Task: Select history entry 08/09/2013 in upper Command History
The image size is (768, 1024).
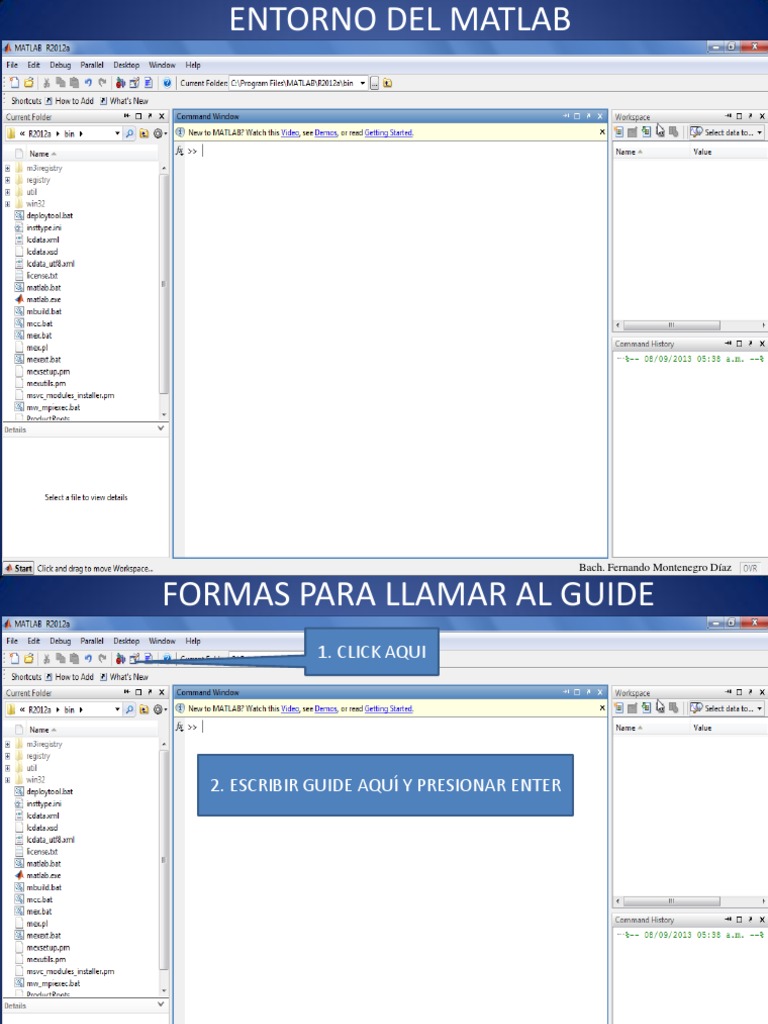Action: (x=690, y=359)
